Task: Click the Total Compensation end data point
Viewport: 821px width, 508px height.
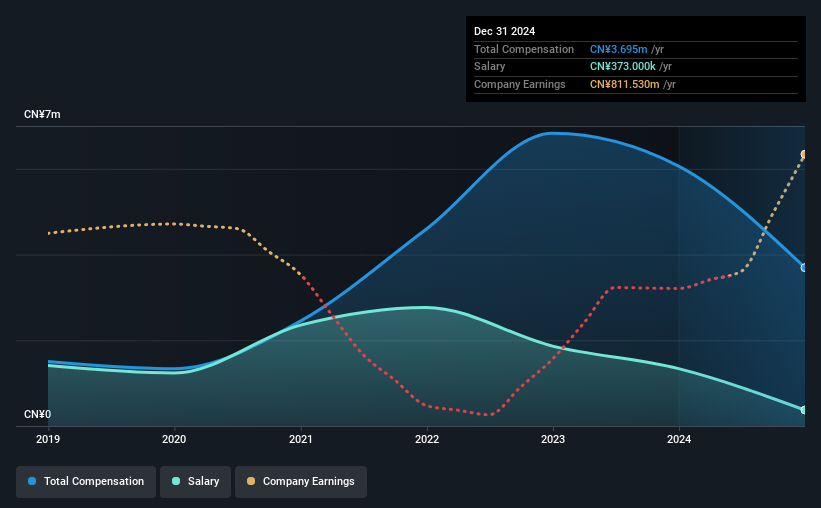Action: tap(804, 268)
